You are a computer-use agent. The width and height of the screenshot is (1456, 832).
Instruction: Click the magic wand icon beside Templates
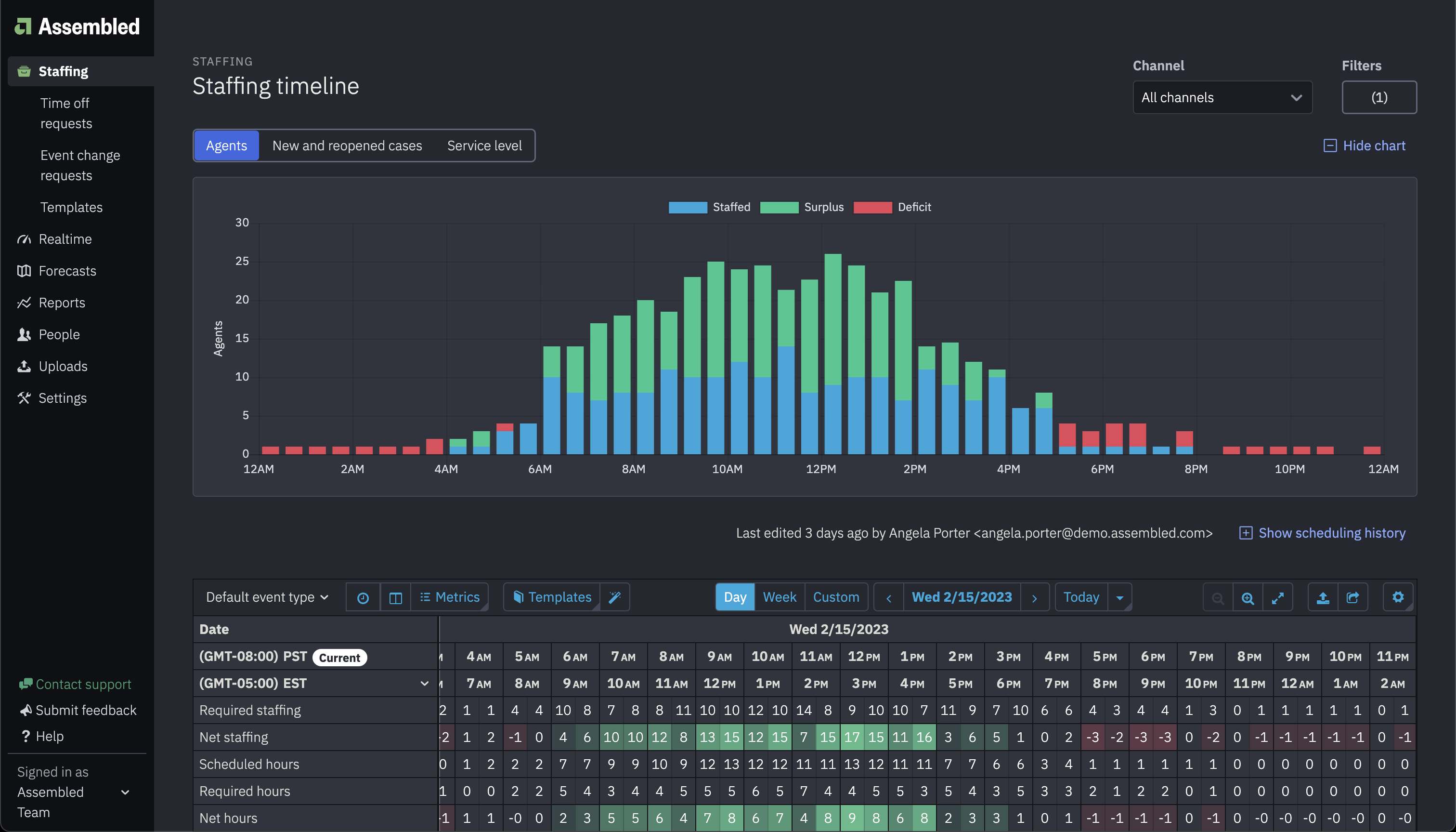615,598
